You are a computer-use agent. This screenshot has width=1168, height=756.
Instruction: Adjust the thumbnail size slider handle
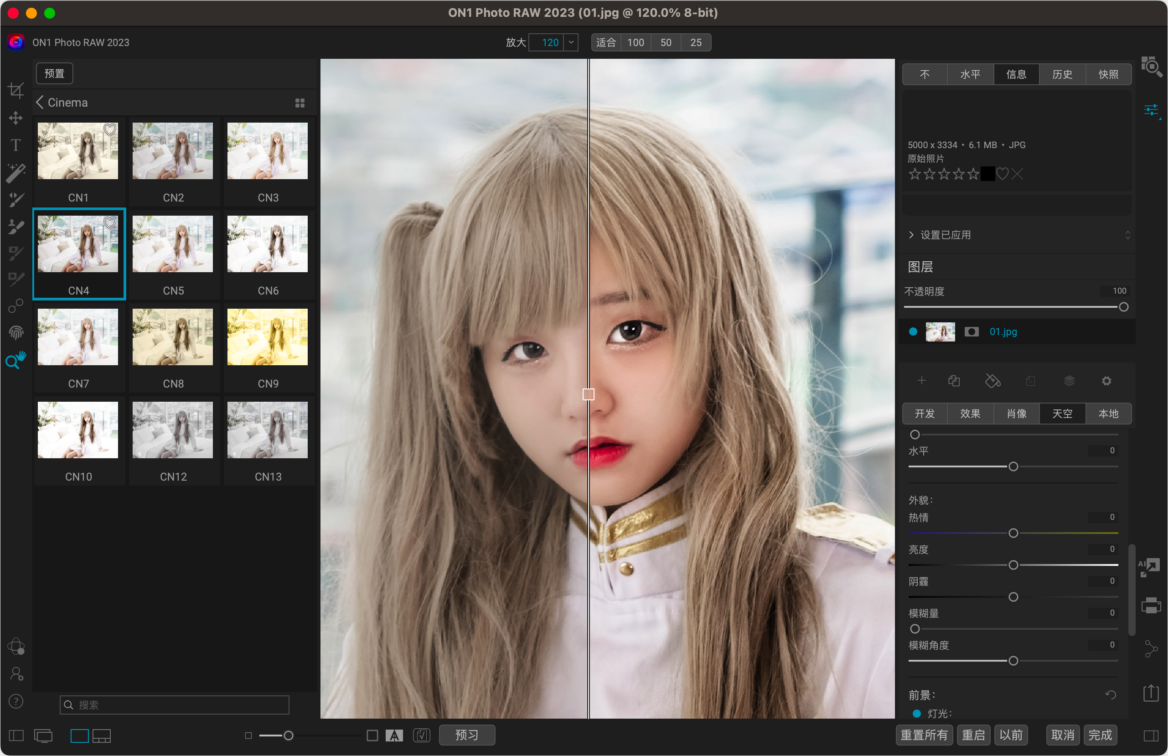(288, 736)
